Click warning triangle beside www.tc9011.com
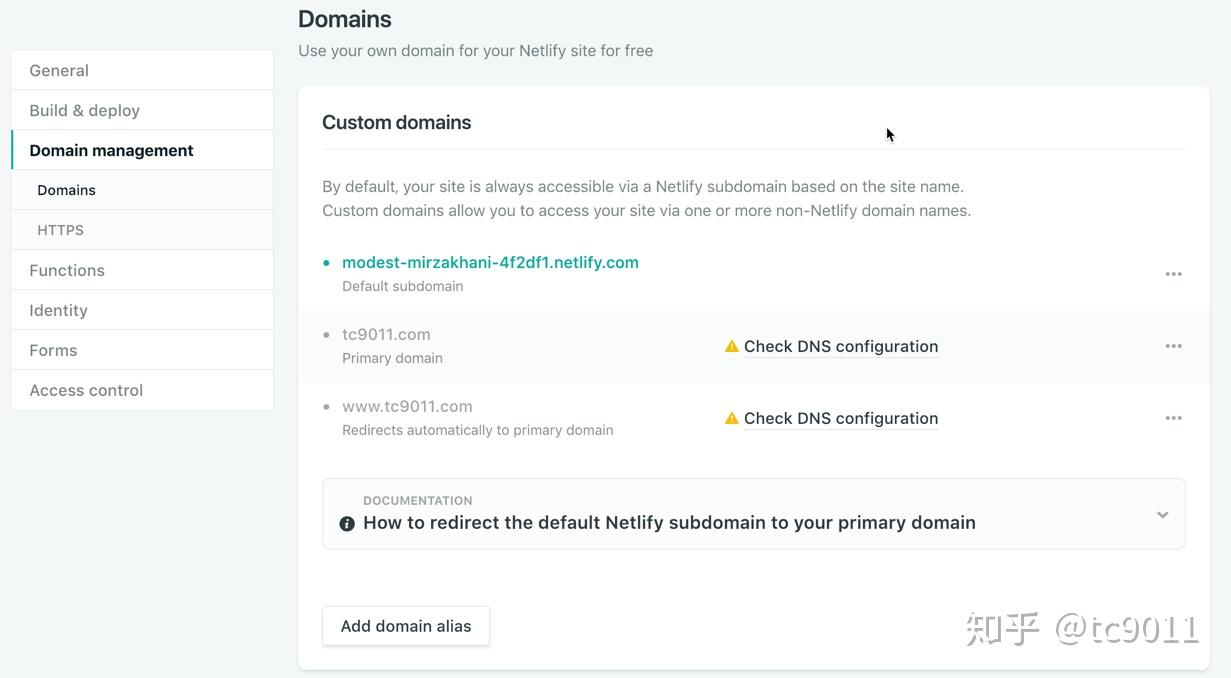 point(731,417)
